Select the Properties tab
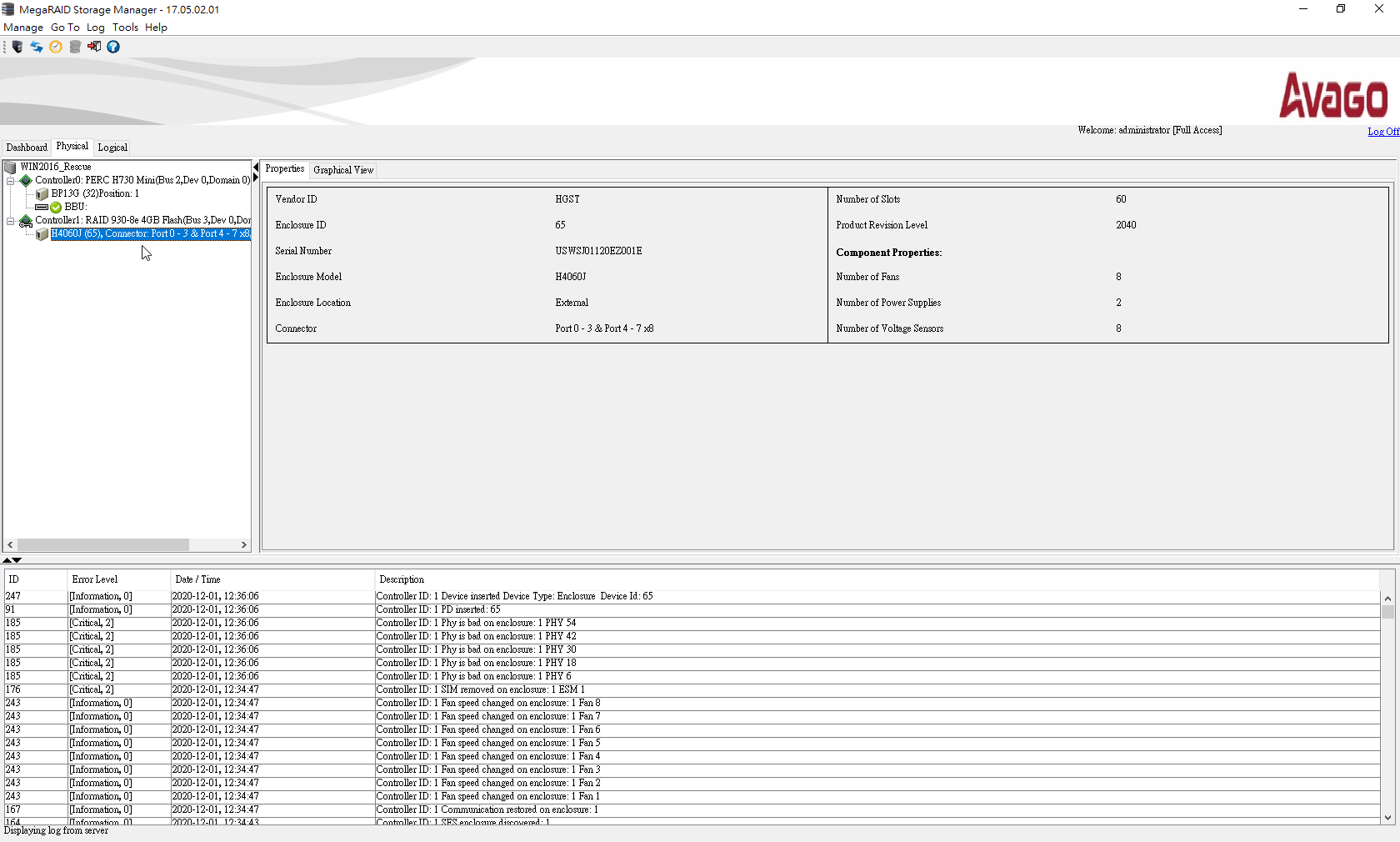This screenshot has height=842, width=1400. pyautogui.click(x=285, y=168)
